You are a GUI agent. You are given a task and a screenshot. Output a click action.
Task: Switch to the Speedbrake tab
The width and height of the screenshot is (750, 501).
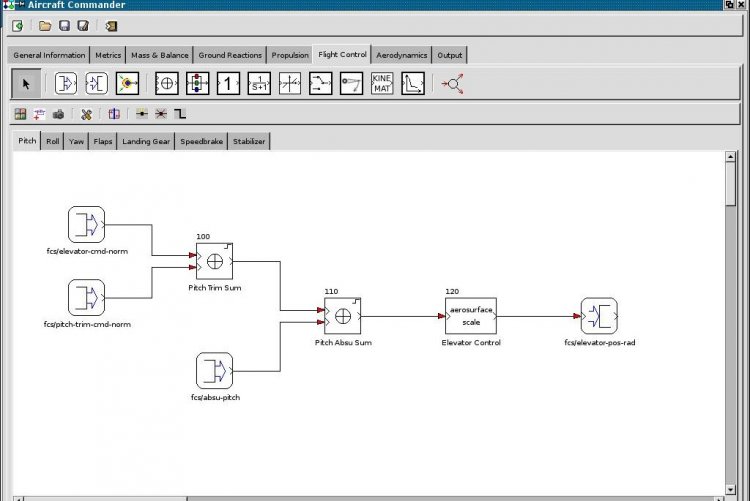click(201, 142)
